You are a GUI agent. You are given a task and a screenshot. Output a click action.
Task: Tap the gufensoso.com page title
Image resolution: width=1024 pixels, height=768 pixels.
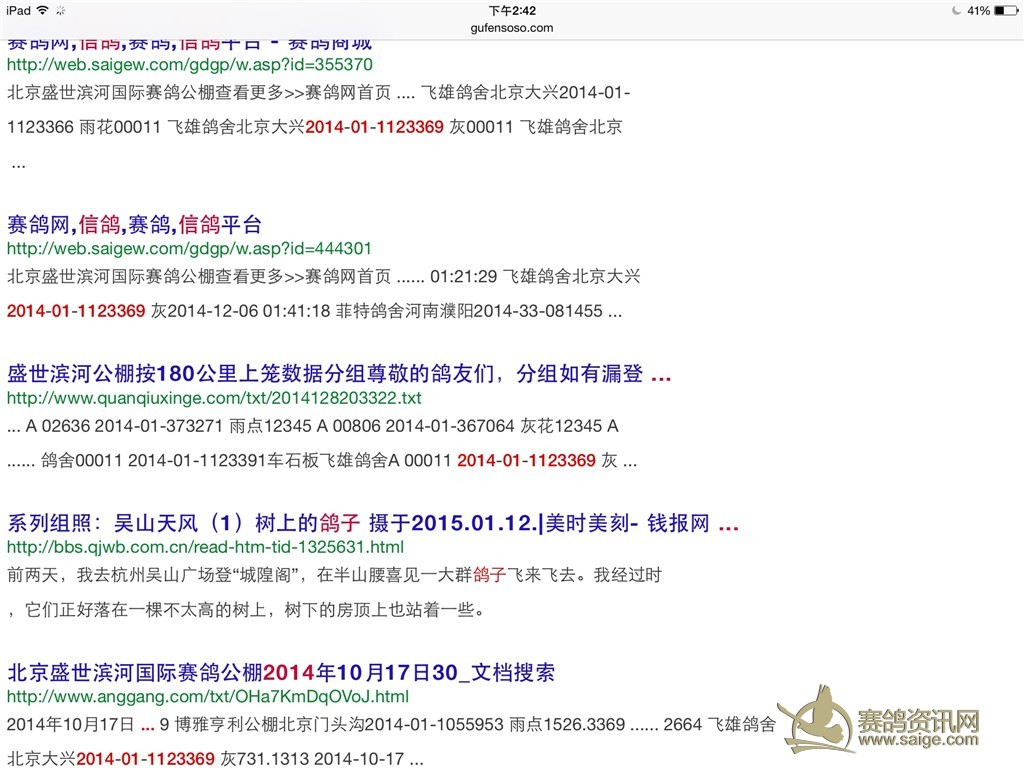point(512,28)
